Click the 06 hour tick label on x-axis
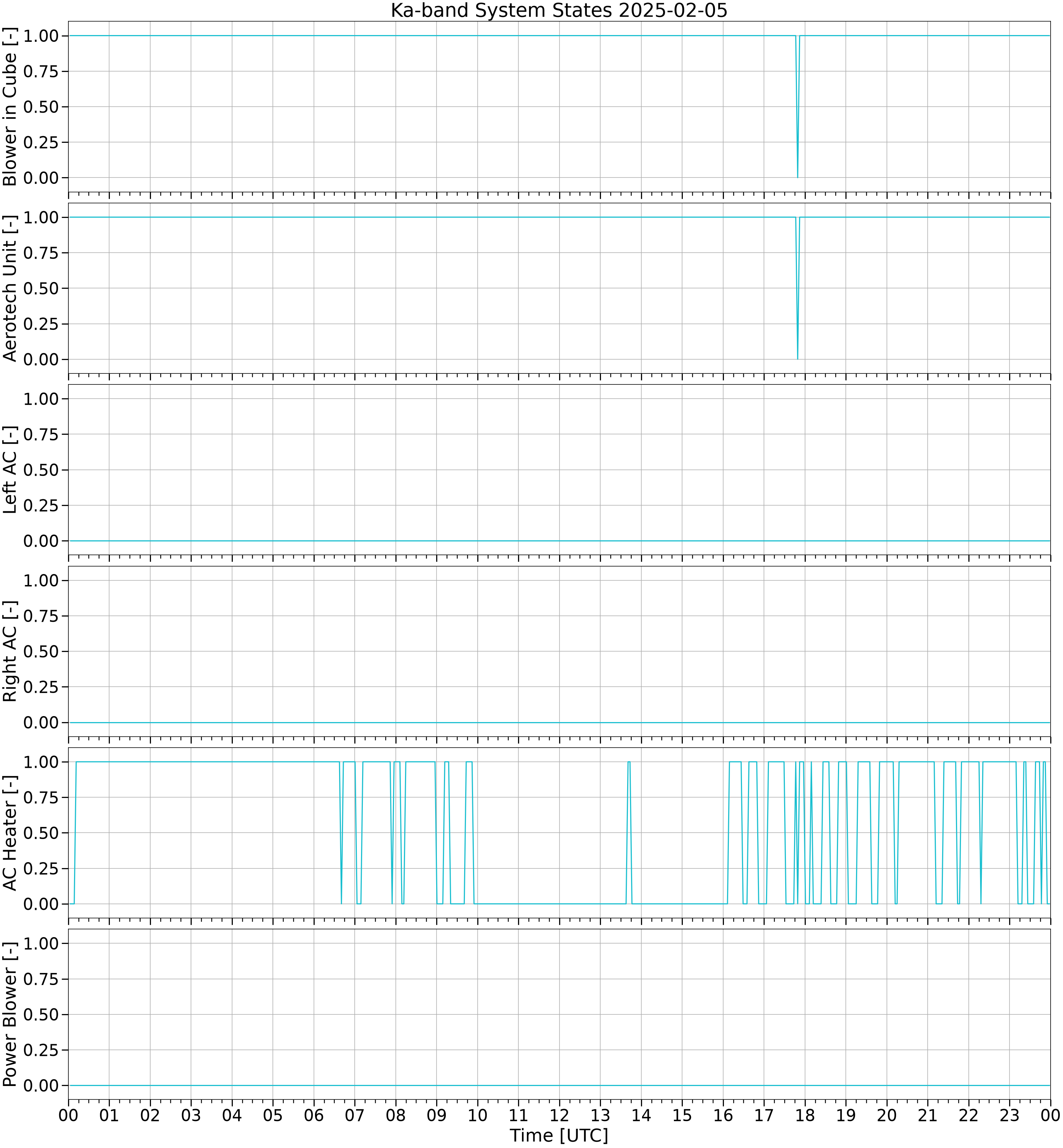 pos(314,1116)
